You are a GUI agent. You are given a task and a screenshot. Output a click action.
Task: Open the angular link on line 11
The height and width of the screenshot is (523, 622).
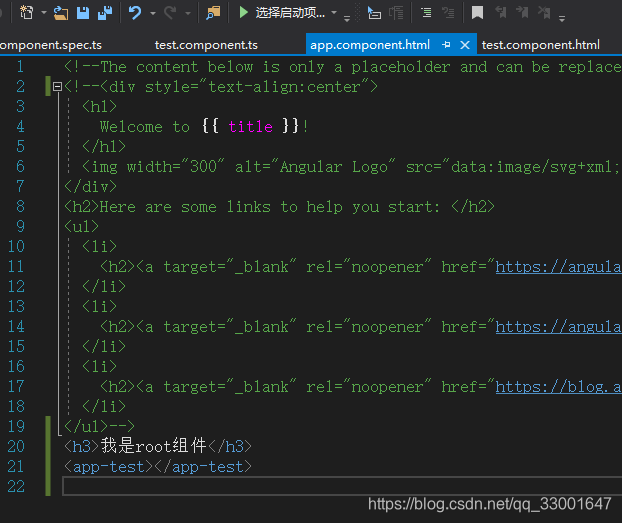pyautogui.click(x=559, y=267)
